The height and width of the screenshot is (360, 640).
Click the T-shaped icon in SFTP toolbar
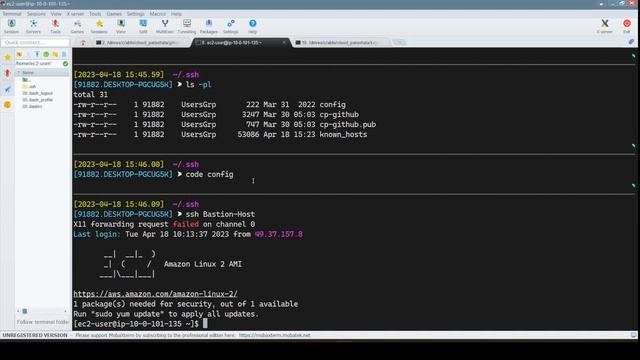(x=37, y=54)
